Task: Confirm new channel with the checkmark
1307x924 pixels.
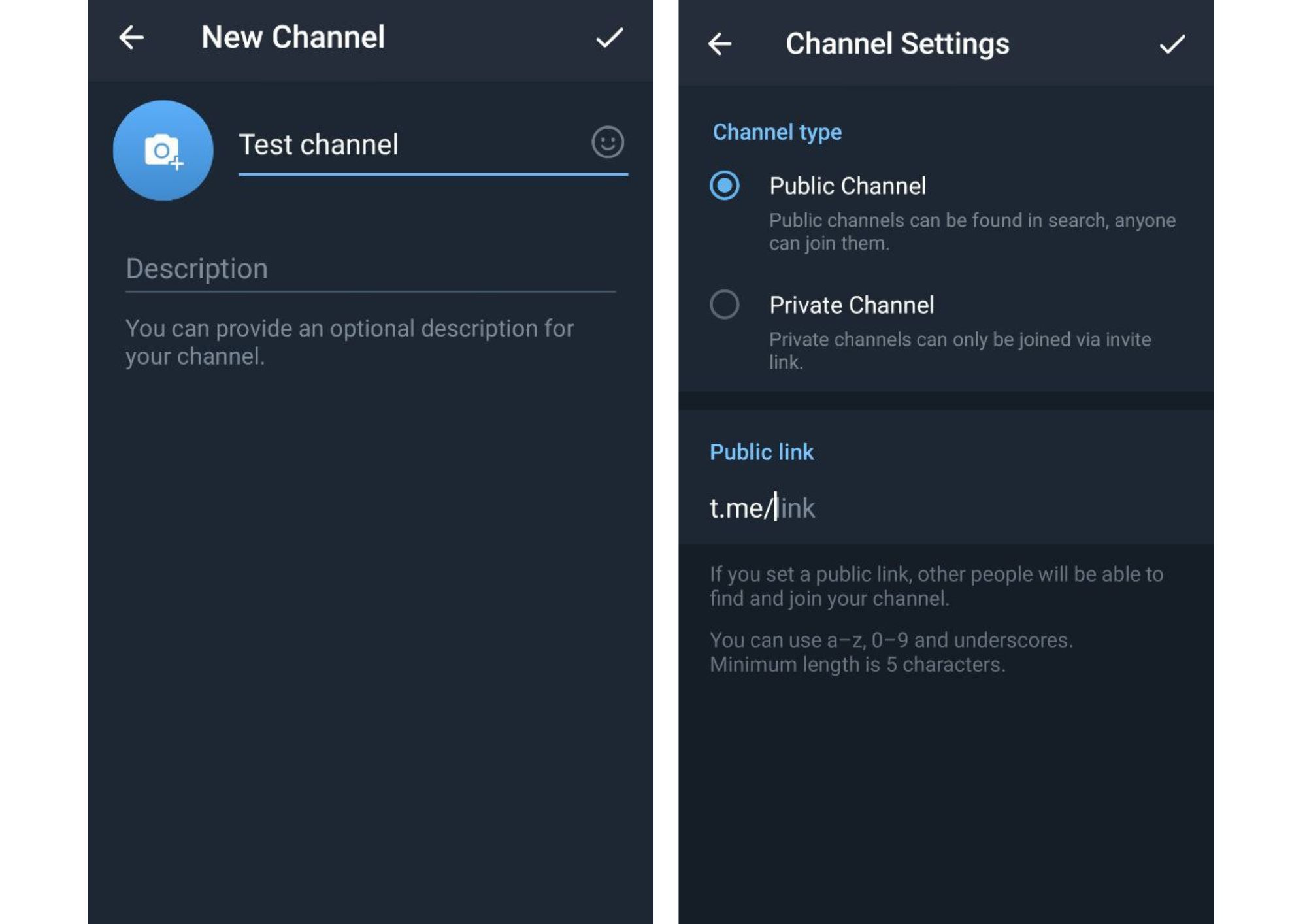Action: 609,37
